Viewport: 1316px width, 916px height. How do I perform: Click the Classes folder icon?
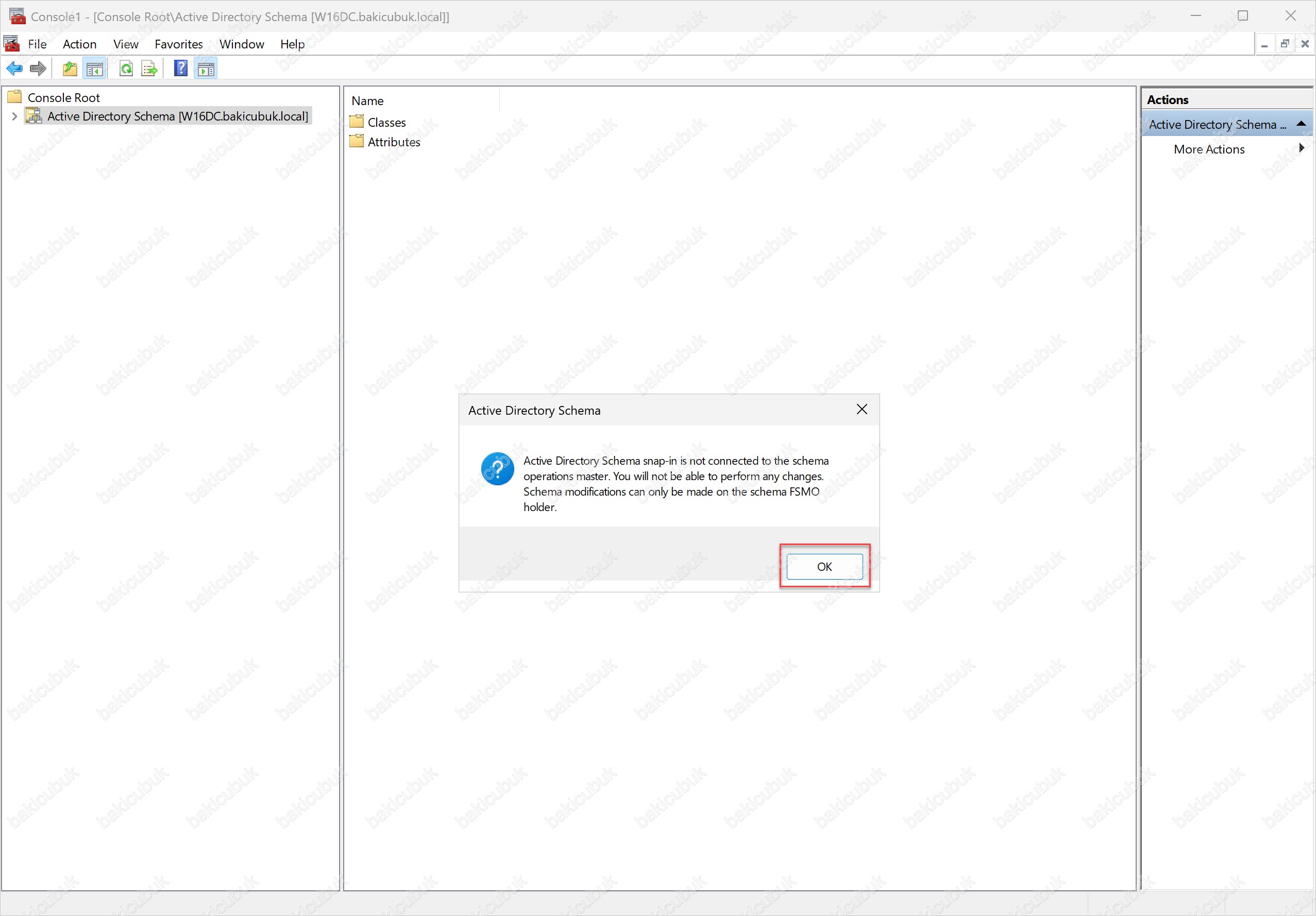[x=357, y=122]
